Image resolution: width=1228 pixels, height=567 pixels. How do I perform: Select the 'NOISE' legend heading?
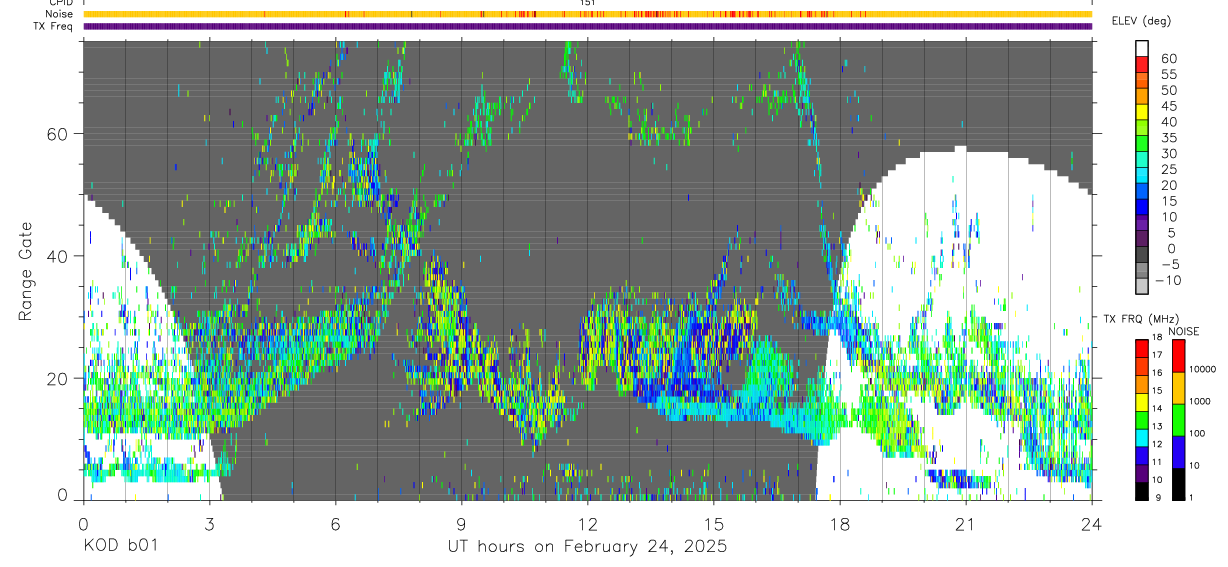tap(1183, 331)
